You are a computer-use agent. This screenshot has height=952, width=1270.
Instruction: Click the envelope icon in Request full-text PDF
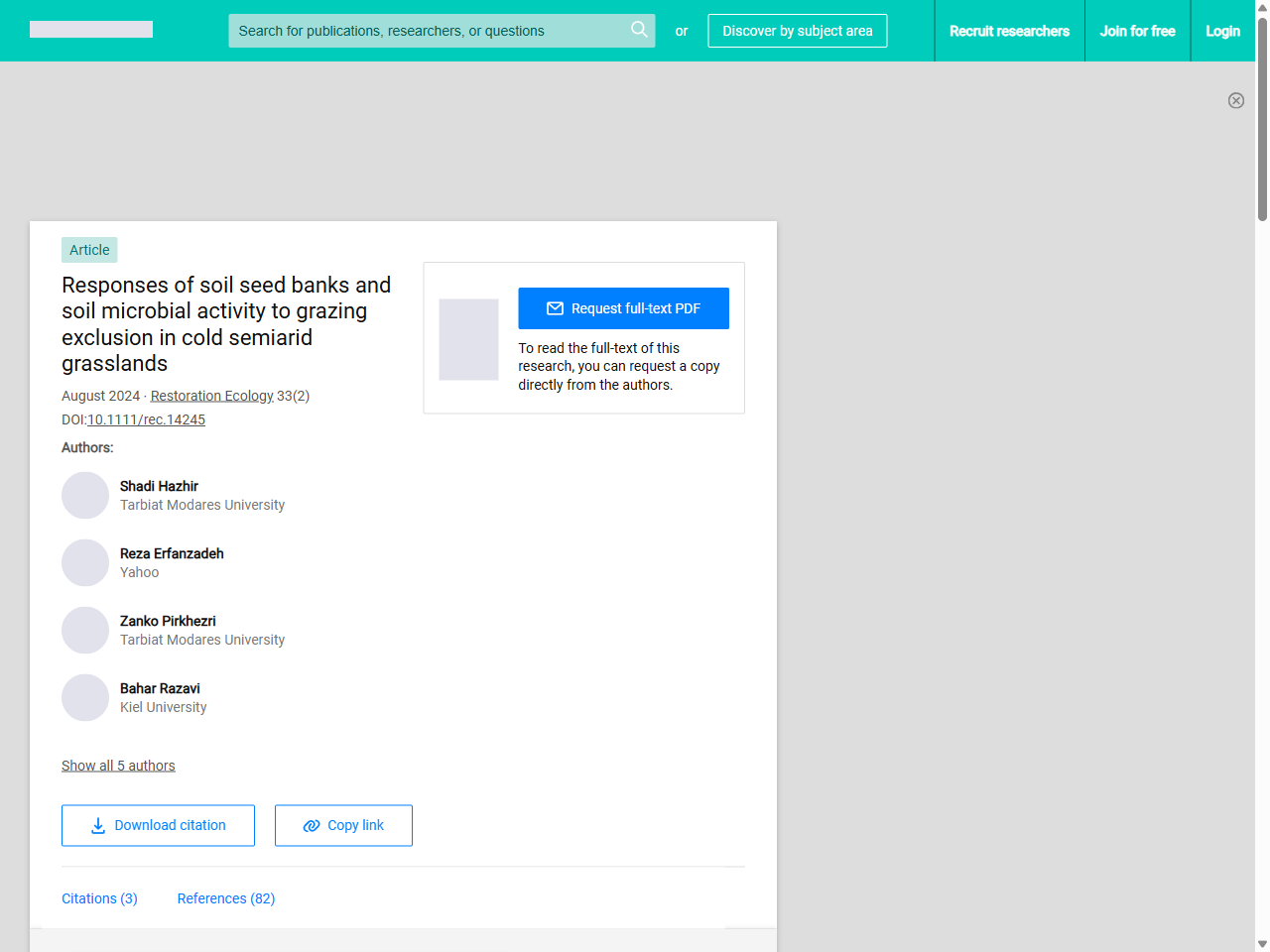point(556,308)
